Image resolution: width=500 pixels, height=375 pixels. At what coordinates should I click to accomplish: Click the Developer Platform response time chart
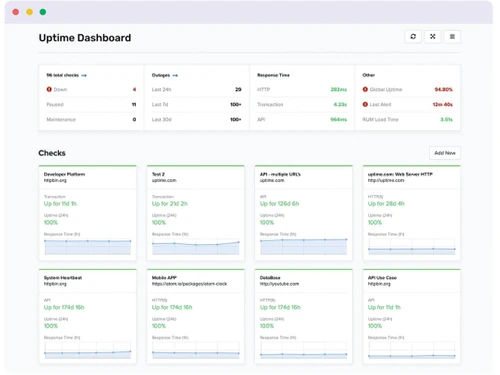(88, 247)
